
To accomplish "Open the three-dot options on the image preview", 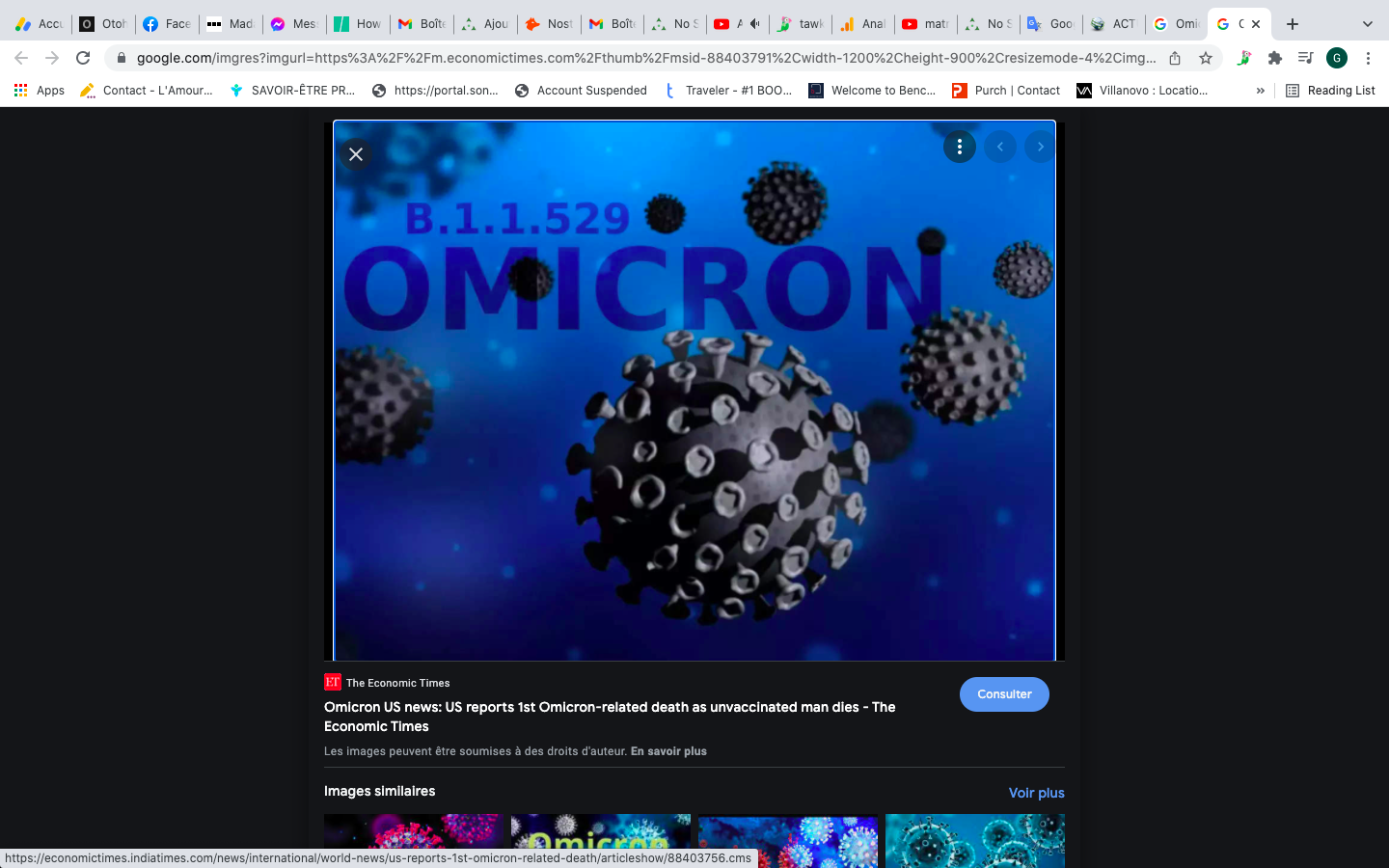I will (x=959, y=147).
